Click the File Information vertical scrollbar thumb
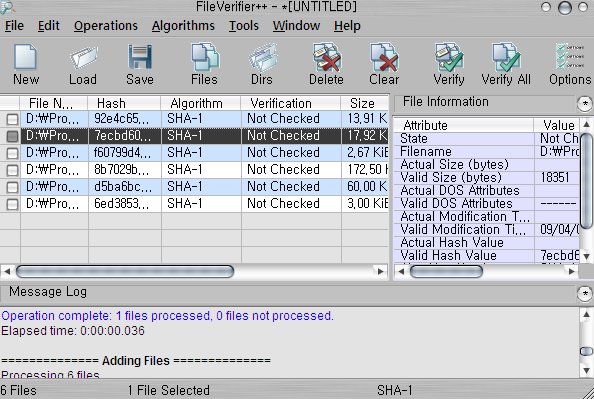This screenshot has width=594, height=399. pos(586,181)
